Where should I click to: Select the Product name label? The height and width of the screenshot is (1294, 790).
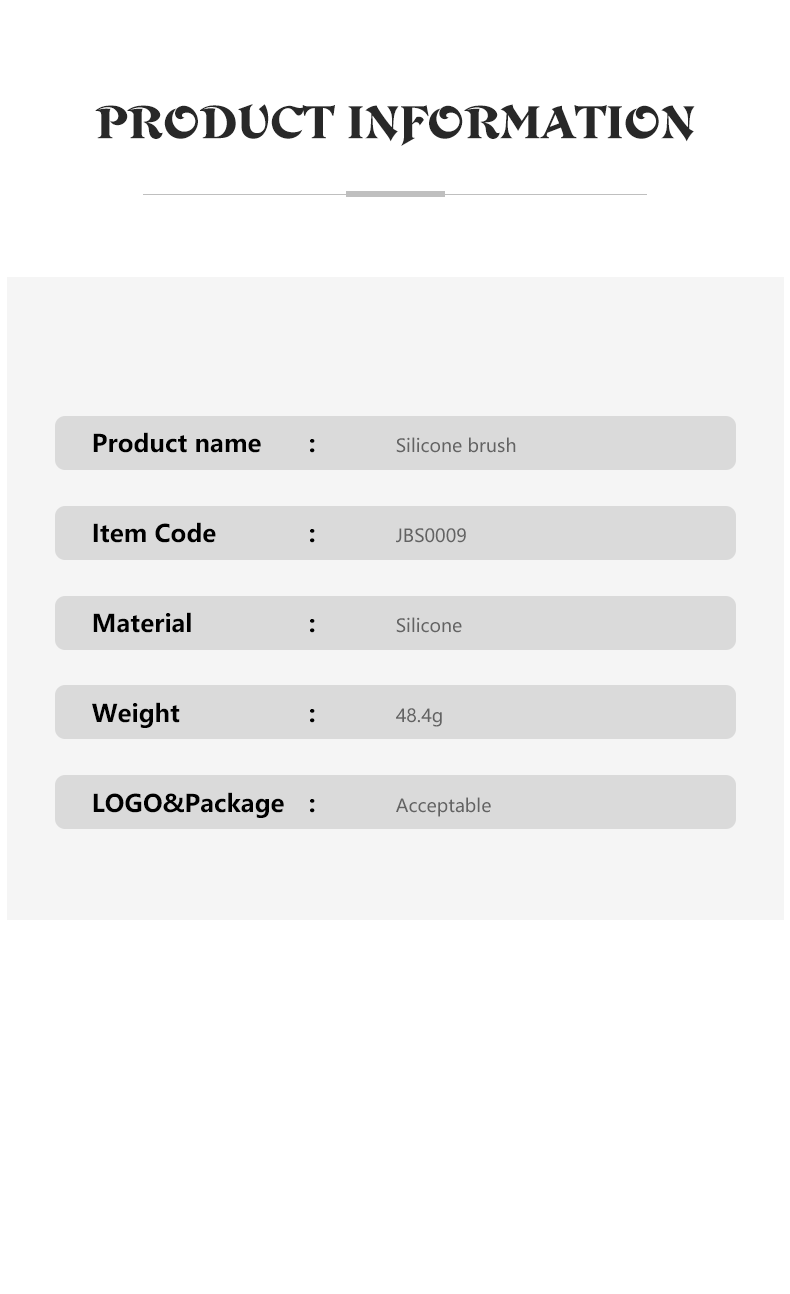point(176,443)
